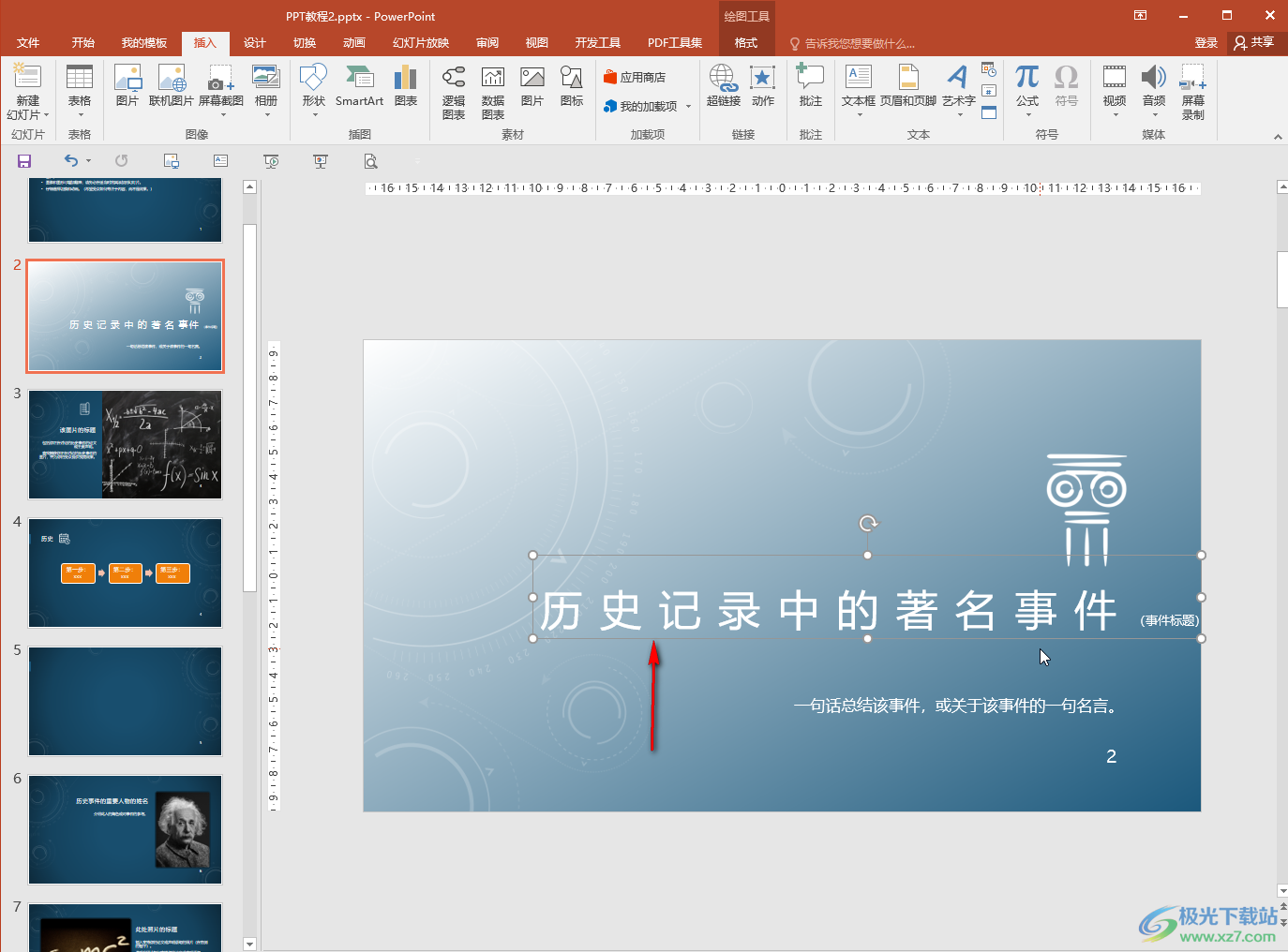1288x952 pixels.
Task: Open the 数据图表 data chart library
Action: 493,93
